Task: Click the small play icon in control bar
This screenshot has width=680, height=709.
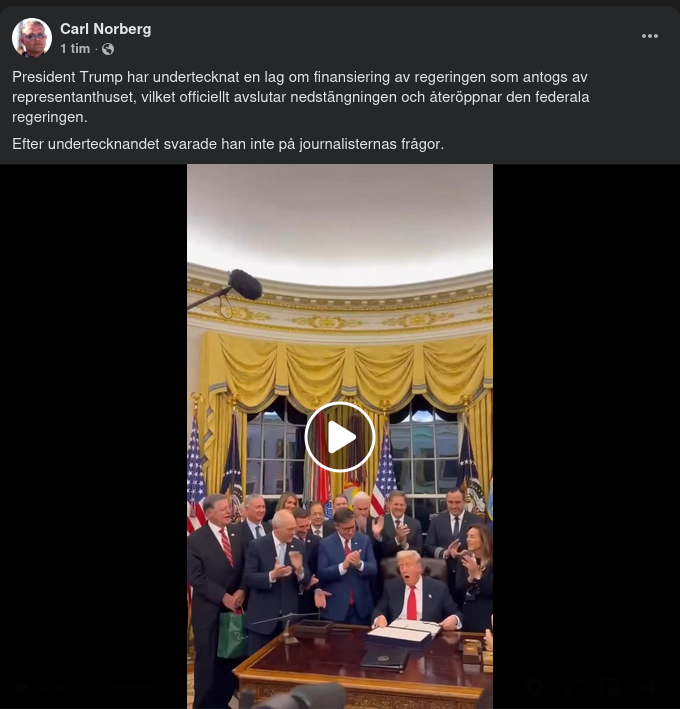Action: [x=21, y=687]
